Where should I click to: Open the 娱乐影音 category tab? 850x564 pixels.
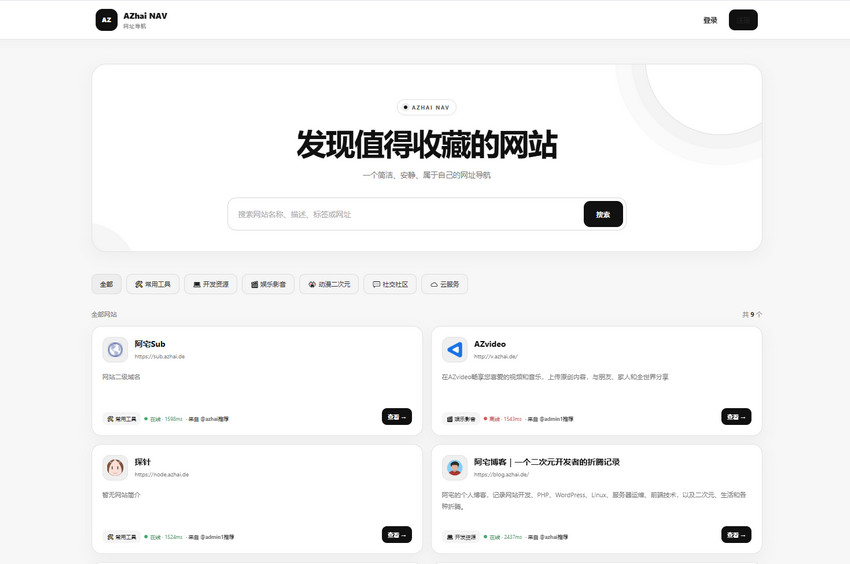(x=268, y=284)
